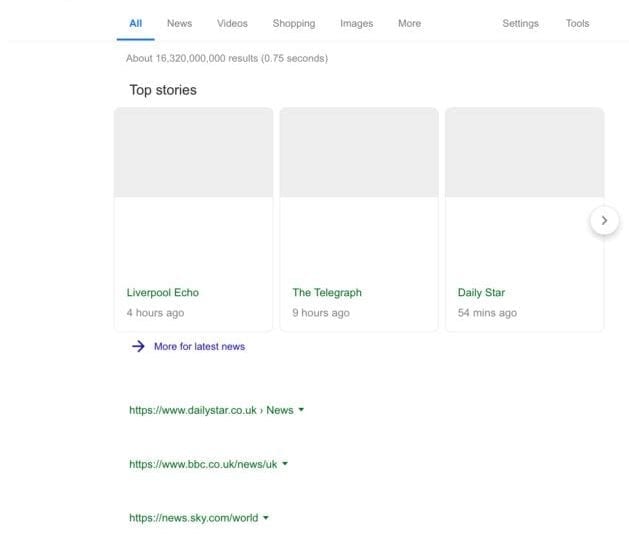This screenshot has height=536, width=629.
Task: Open the www.bbc.co.uk/news/uk result URL
Action: coord(203,464)
